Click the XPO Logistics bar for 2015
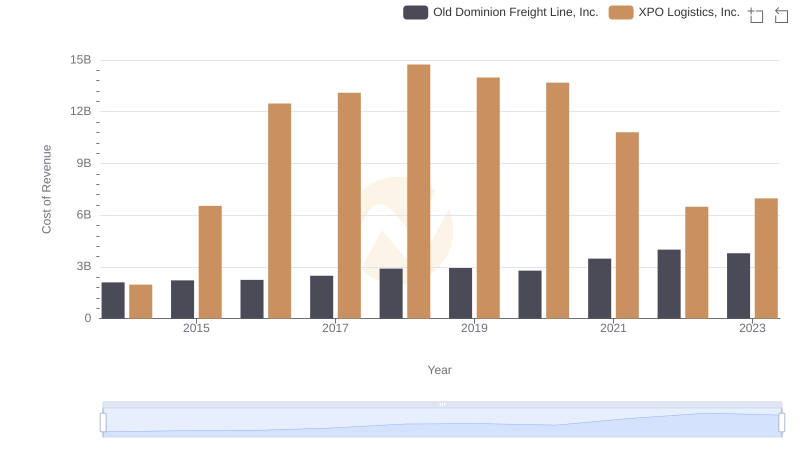Viewport: 800px width, 461px height. (210, 262)
